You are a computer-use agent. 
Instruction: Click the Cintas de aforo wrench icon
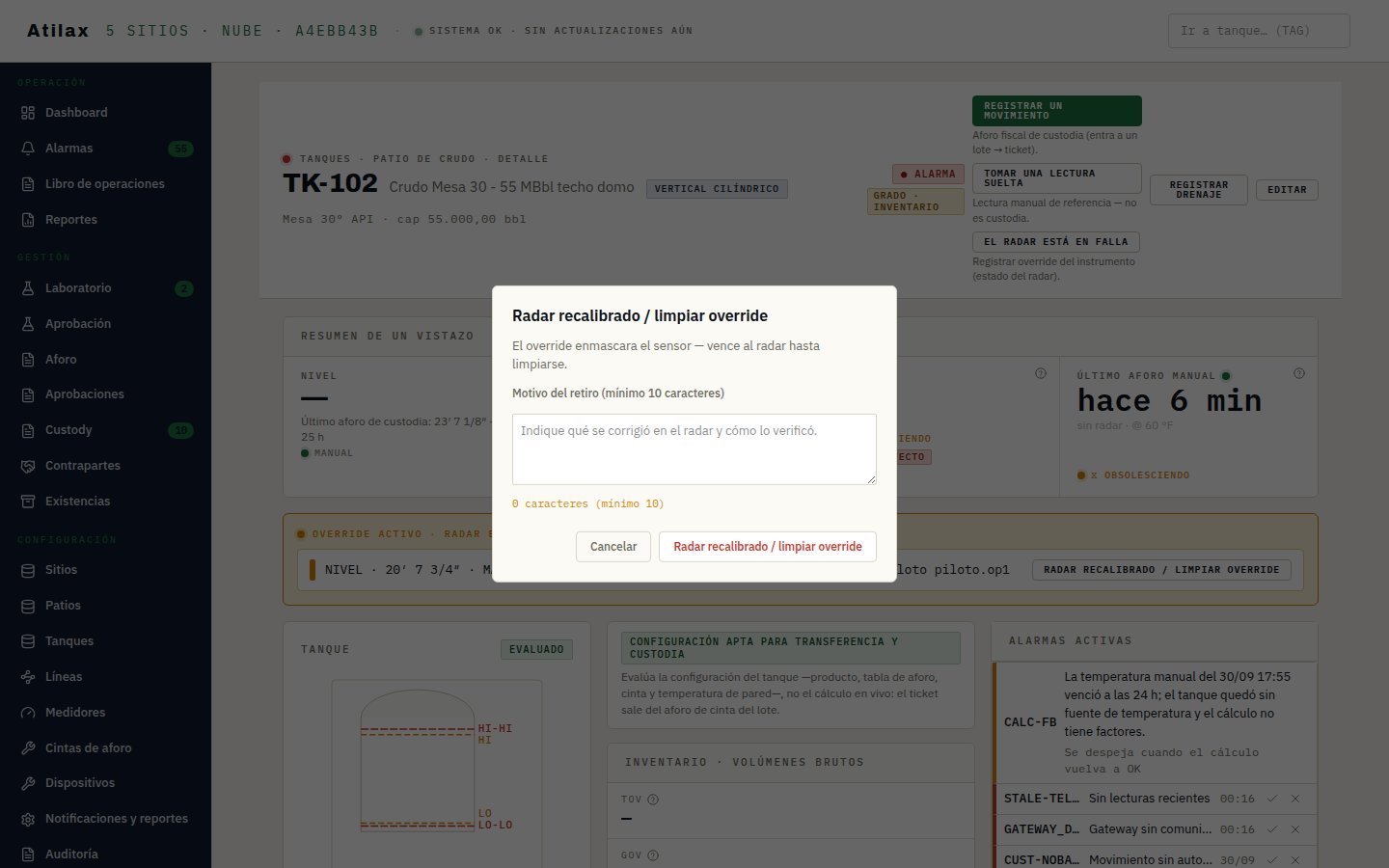(x=28, y=748)
